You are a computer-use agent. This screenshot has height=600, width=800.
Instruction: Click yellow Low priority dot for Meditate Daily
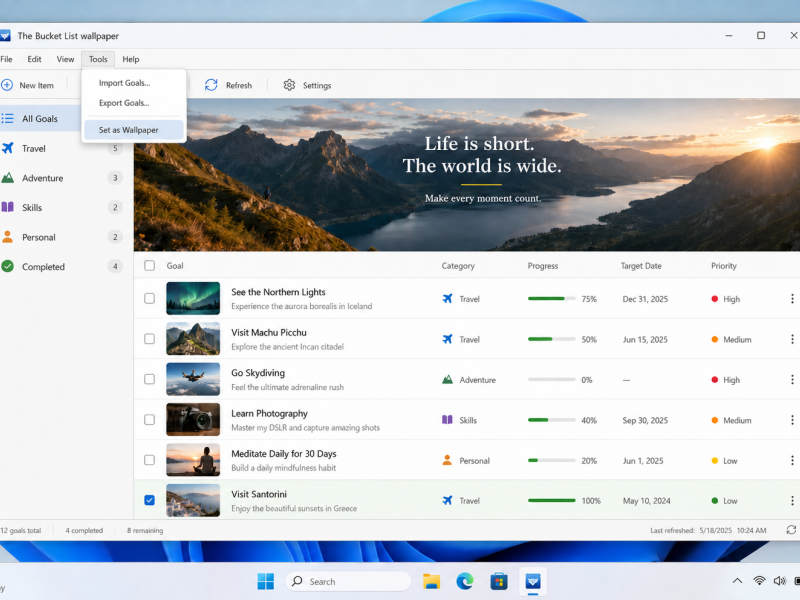(715, 461)
